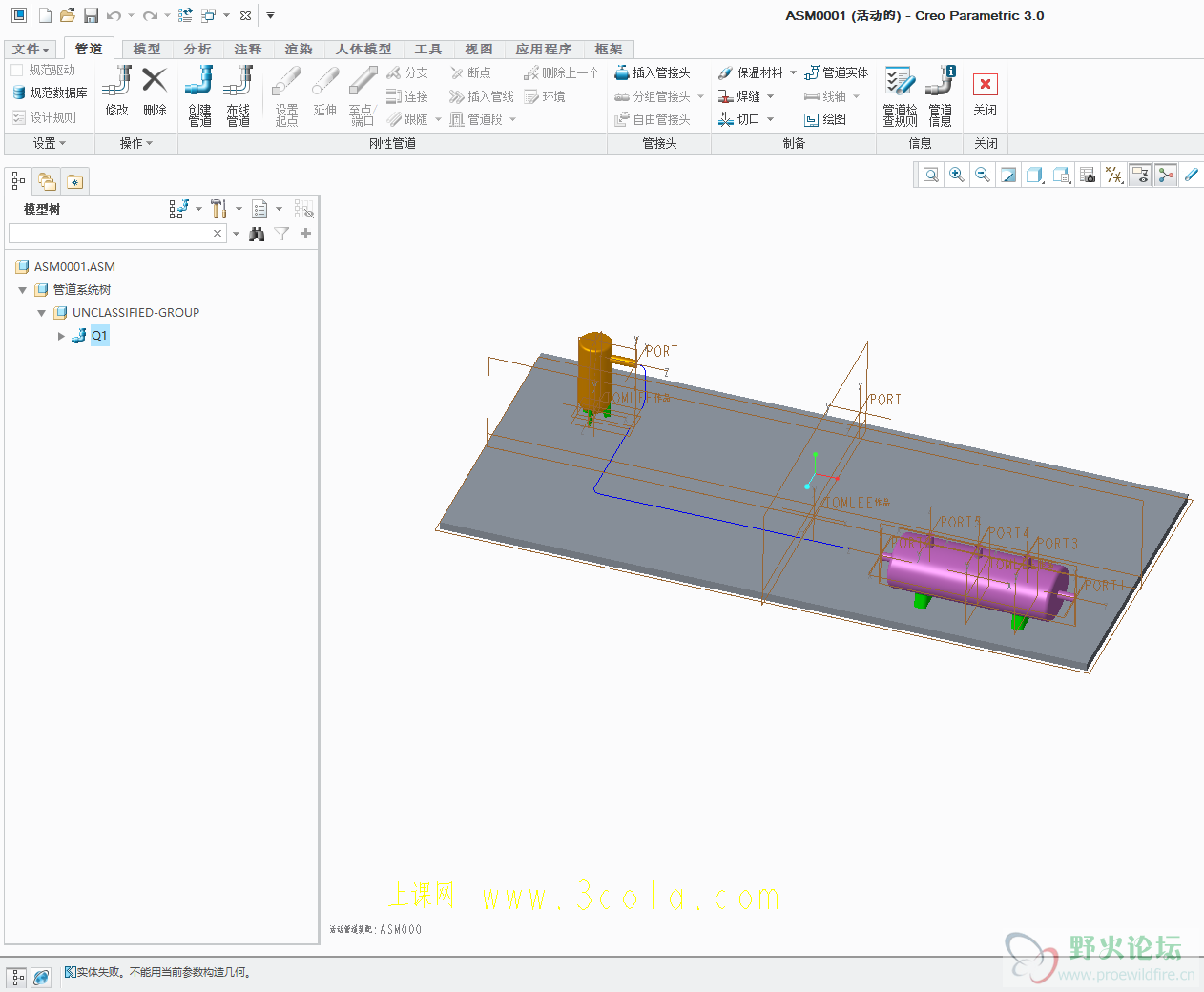Expand the Q1 pipeline node
Viewport: 1204px width, 992px height.
pos(61,336)
